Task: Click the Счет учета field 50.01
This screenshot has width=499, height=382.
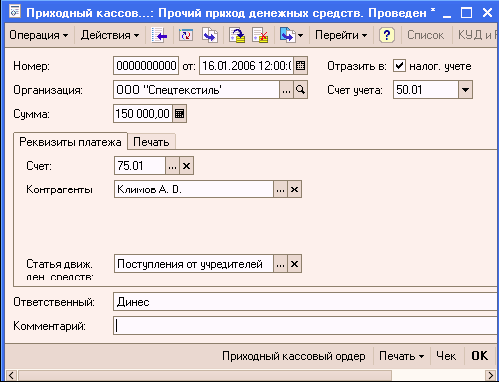Action: coord(426,90)
